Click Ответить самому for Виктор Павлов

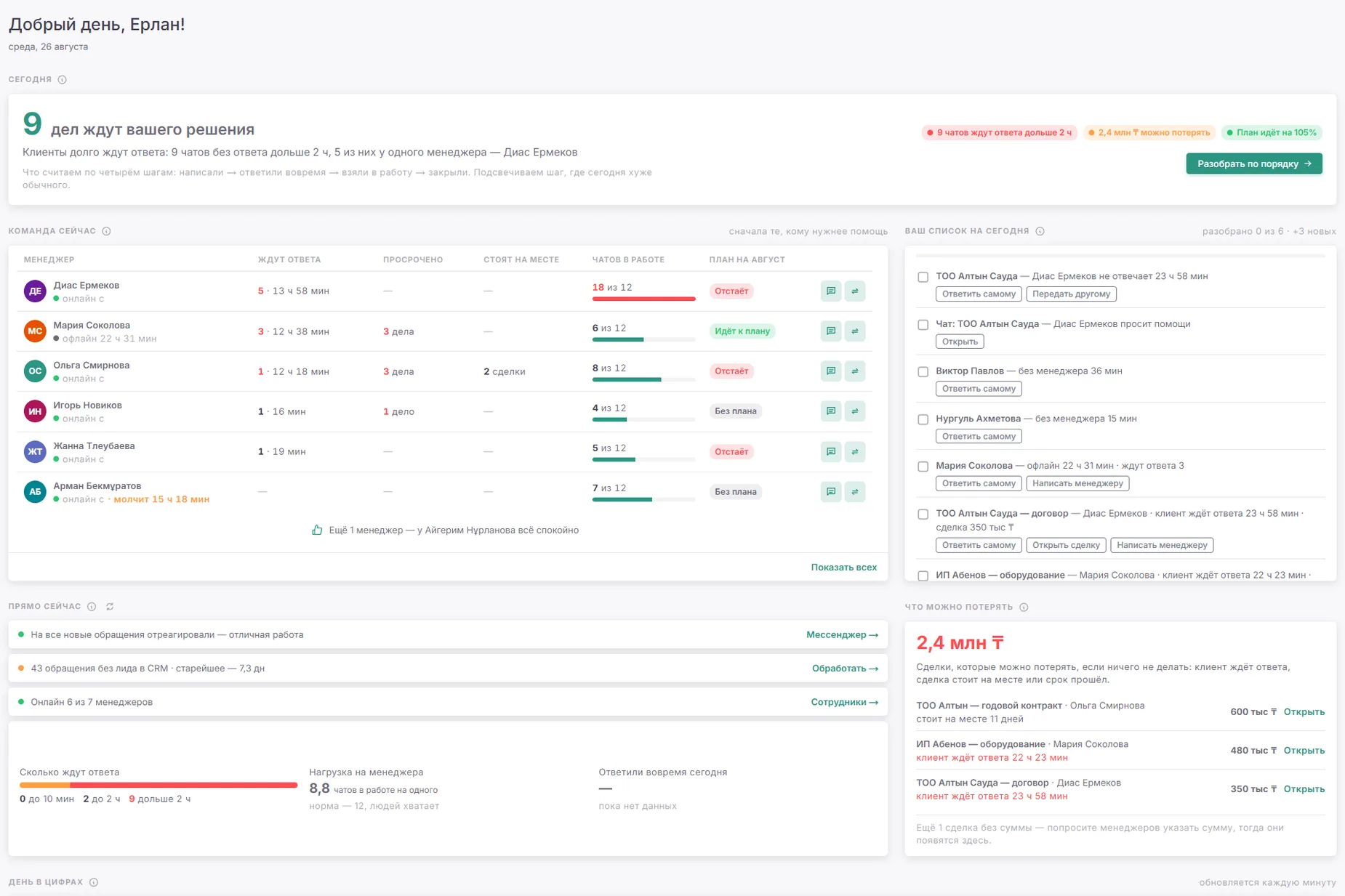click(x=979, y=389)
